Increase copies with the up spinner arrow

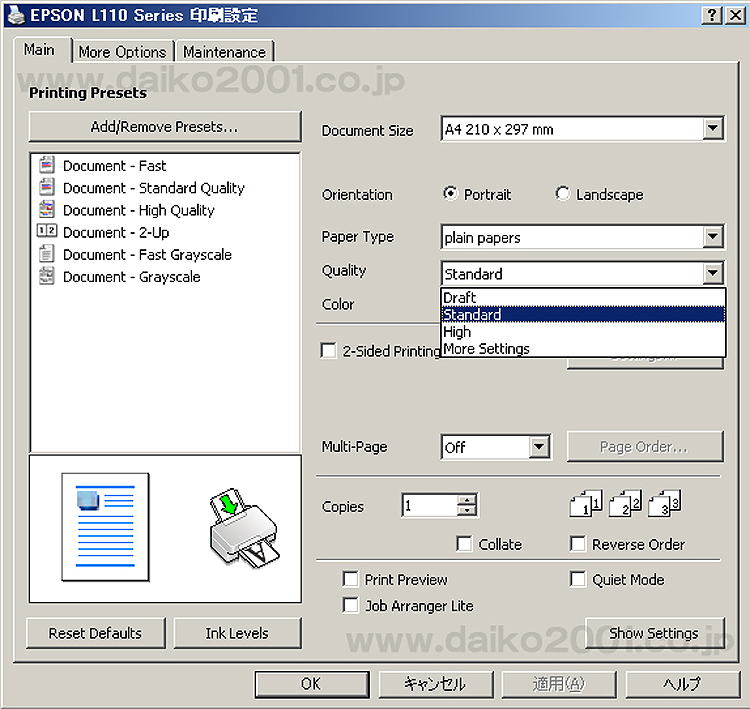pyautogui.click(x=466, y=500)
